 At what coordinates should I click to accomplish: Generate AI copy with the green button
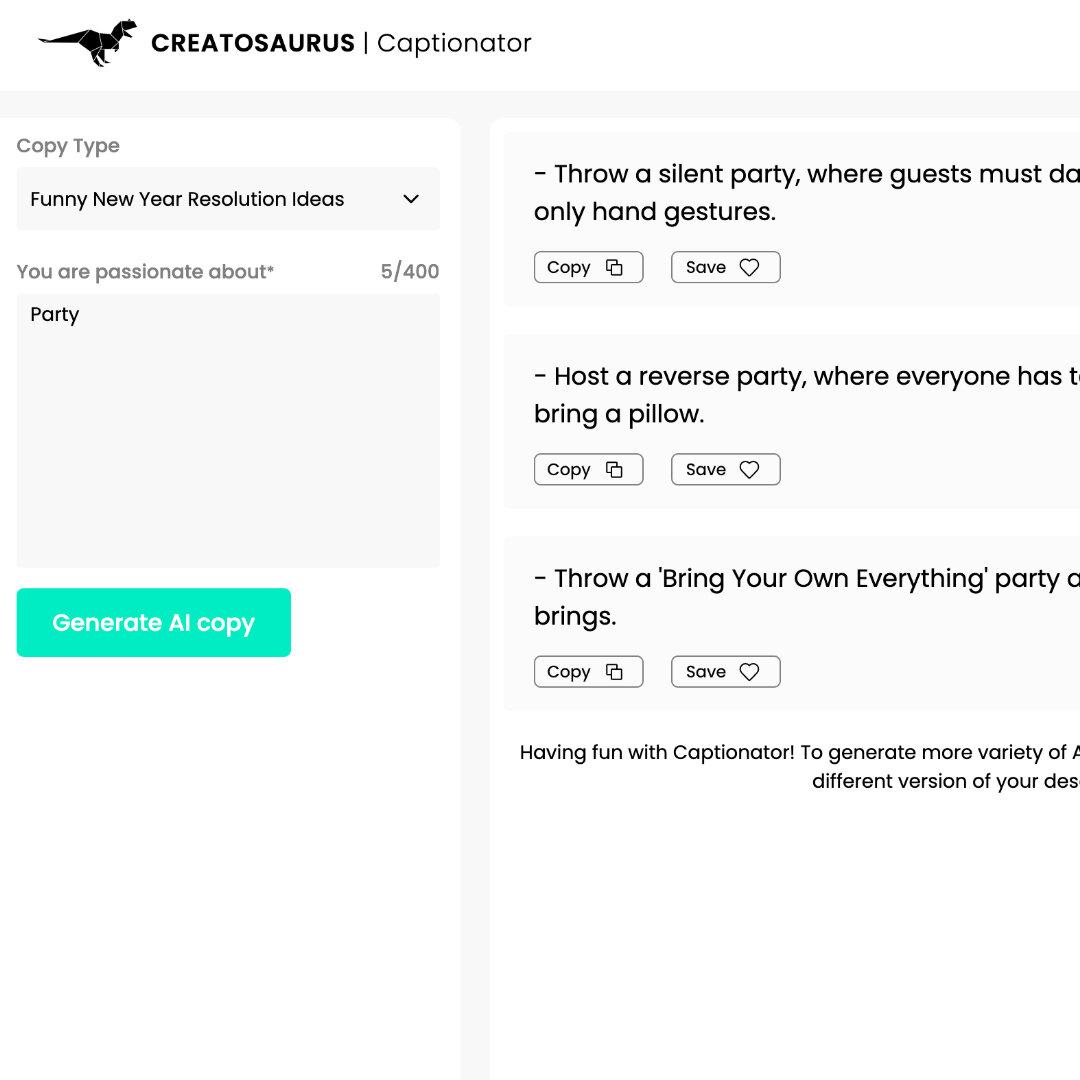coord(154,623)
